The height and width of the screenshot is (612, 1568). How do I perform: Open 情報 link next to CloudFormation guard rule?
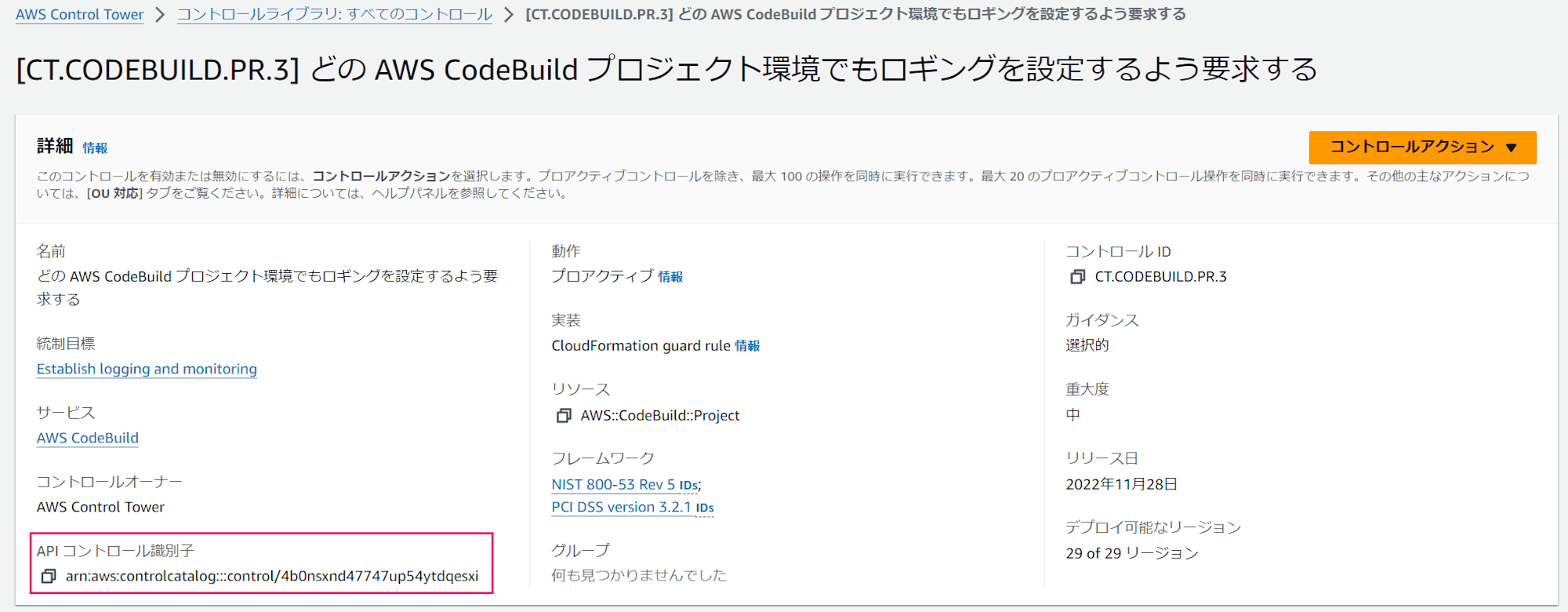tap(747, 346)
